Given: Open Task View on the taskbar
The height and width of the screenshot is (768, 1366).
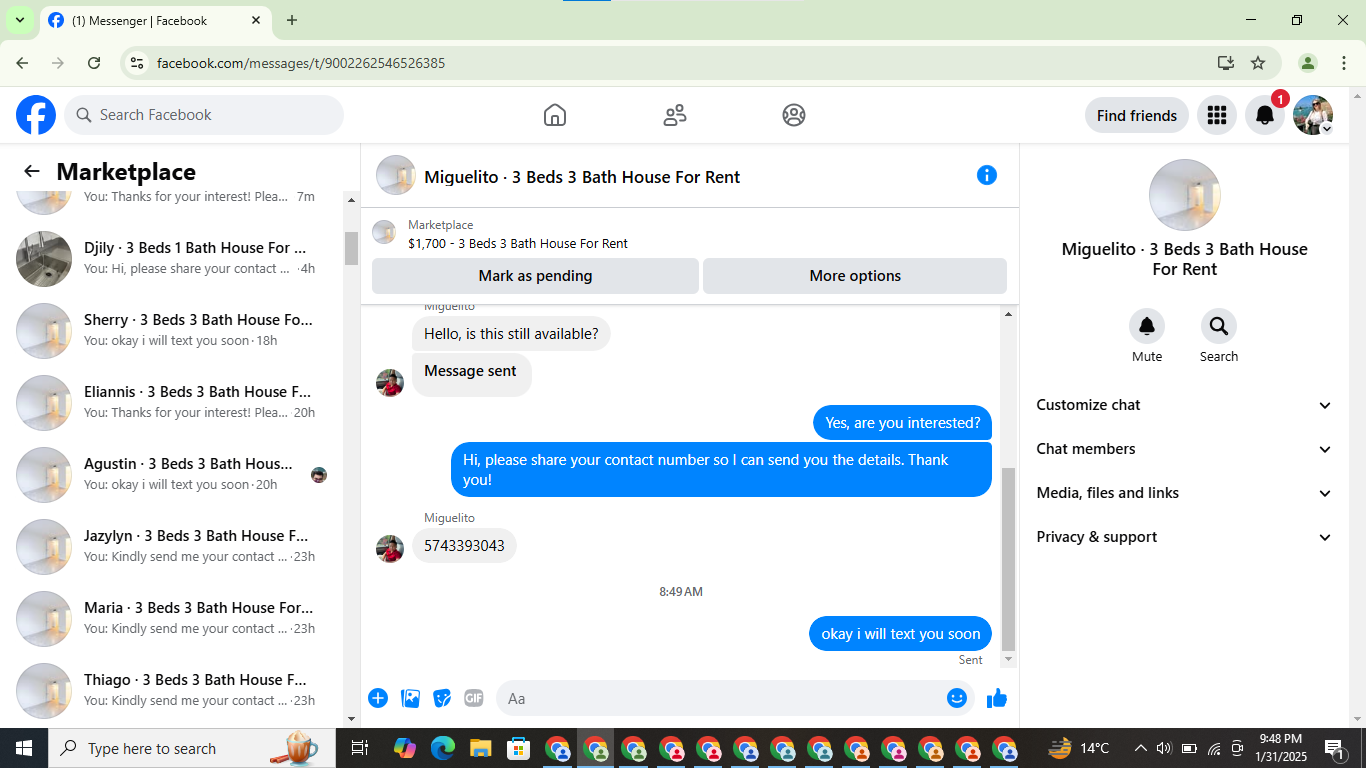Looking at the screenshot, I should pos(360,748).
